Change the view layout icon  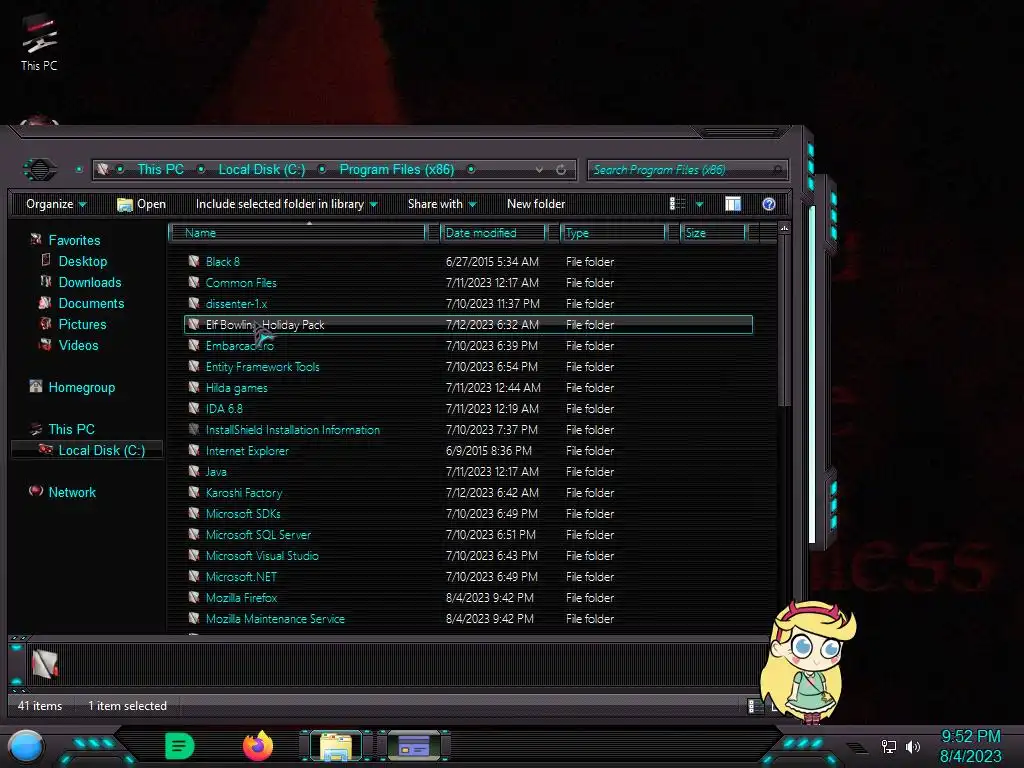[x=677, y=204]
